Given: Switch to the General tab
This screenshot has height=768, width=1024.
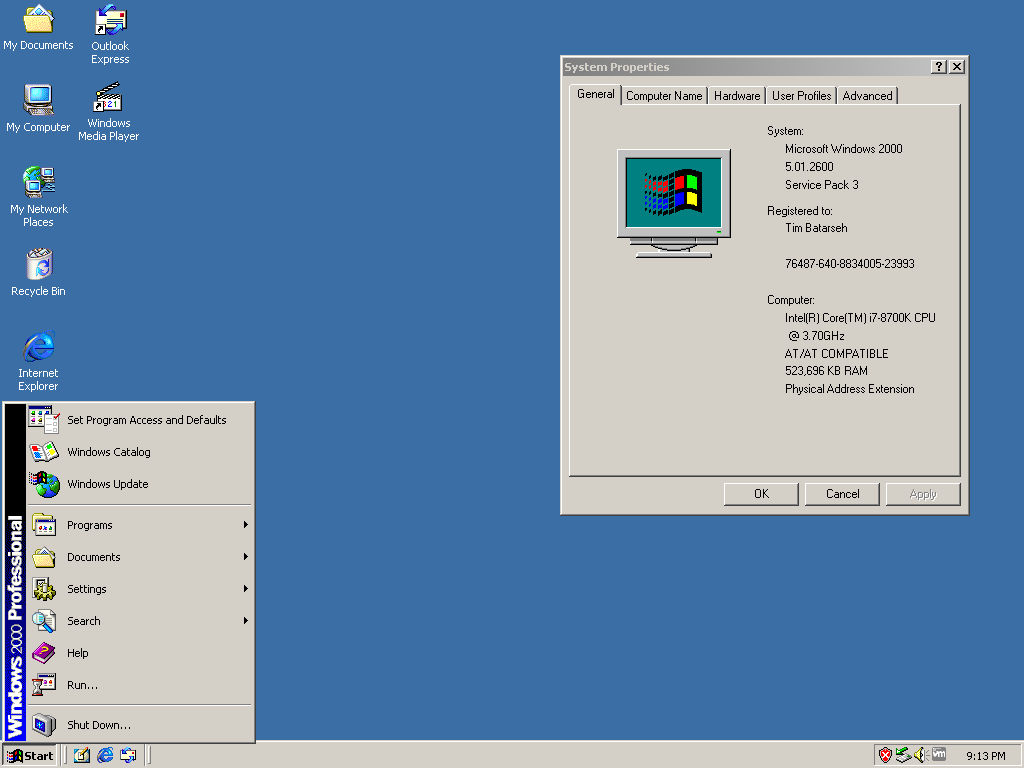Looking at the screenshot, I should pos(596,94).
